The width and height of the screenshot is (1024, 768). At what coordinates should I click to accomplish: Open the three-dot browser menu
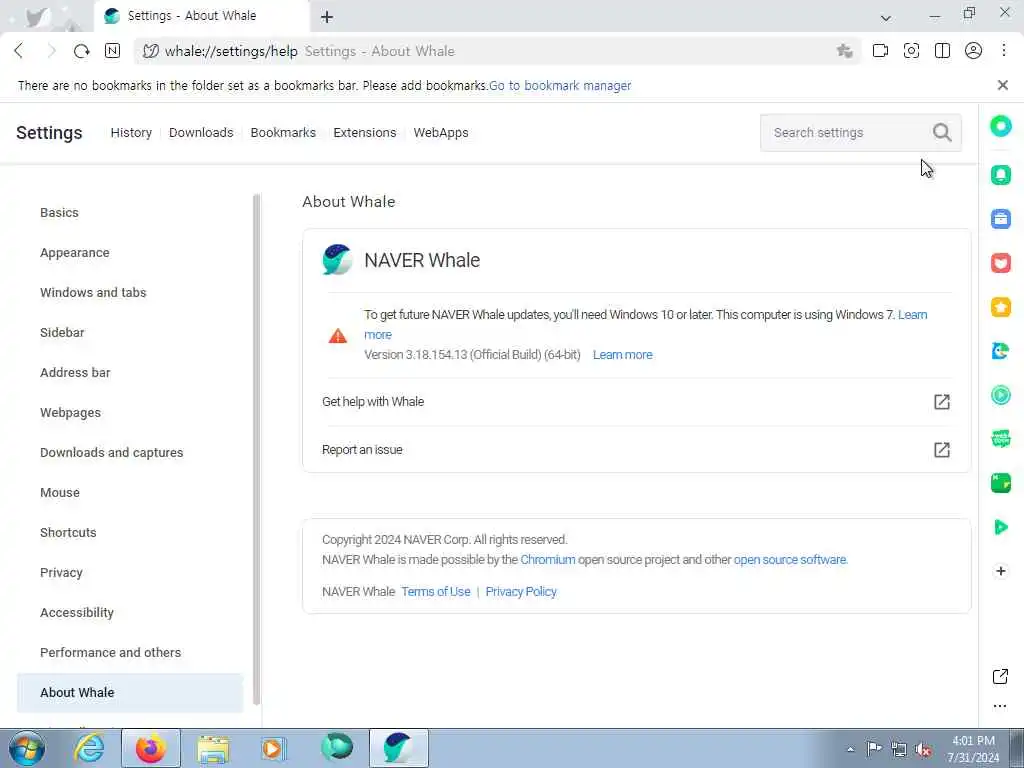click(x=1004, y=51)
